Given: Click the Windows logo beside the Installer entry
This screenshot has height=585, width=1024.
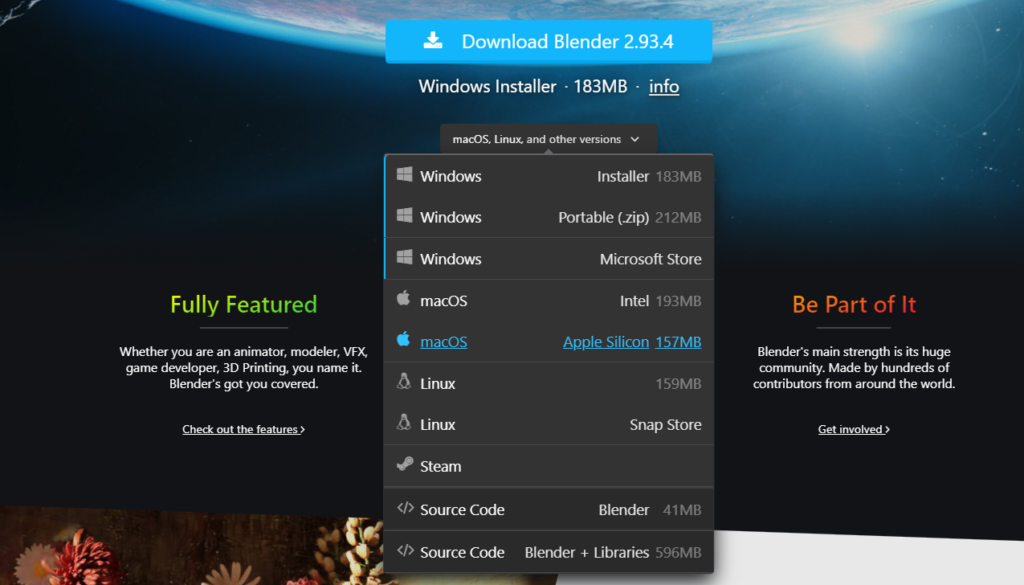Looking at the screenshot, I should [x=404, y=175].
